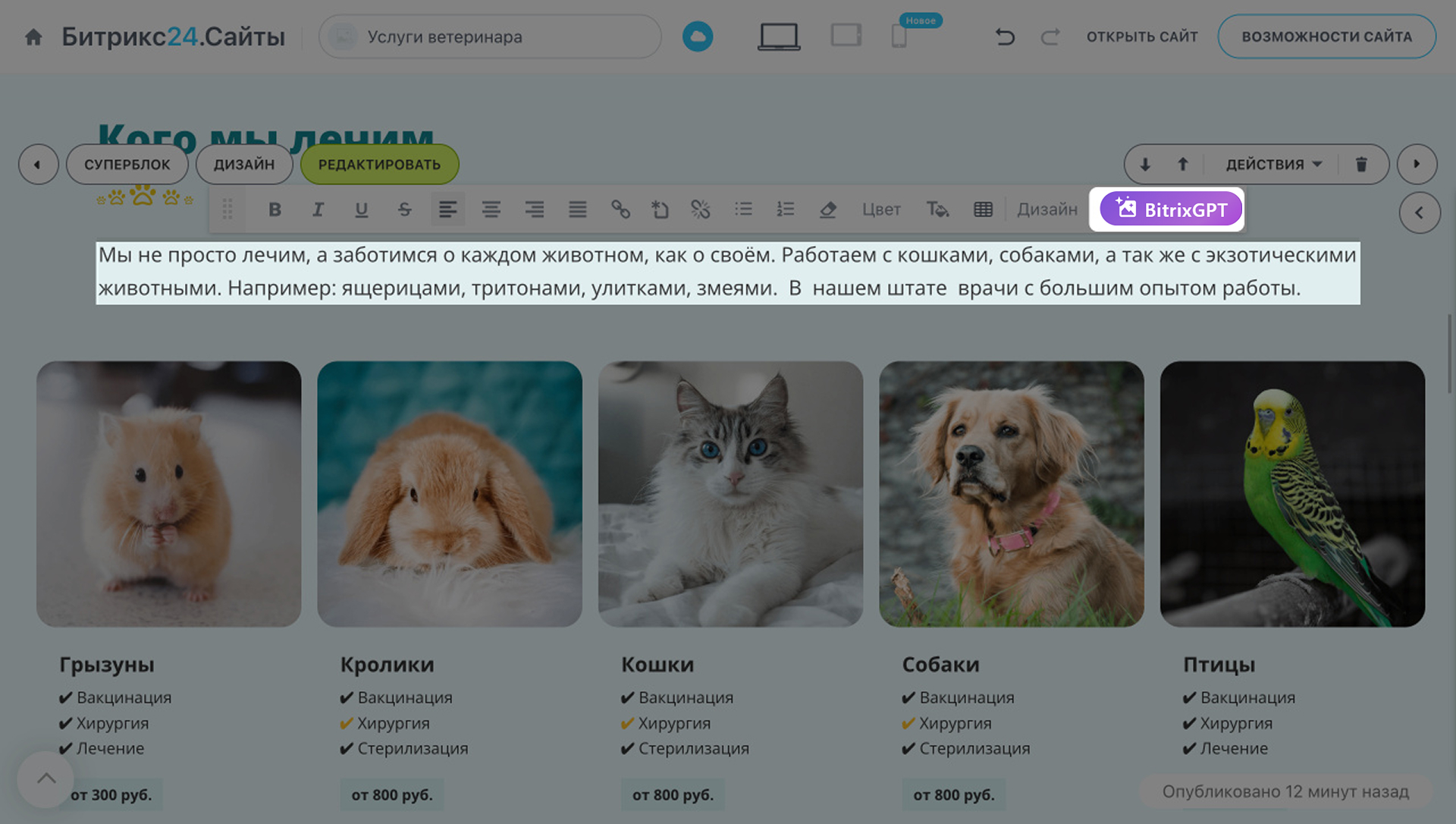Open the Цвет text color picker
The image size is (1456, 824).
pos(880,209)
